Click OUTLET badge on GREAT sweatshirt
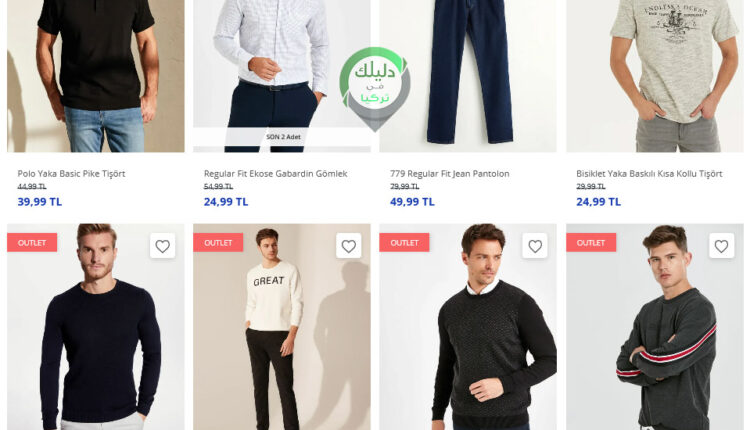 [x=218, y=243]
